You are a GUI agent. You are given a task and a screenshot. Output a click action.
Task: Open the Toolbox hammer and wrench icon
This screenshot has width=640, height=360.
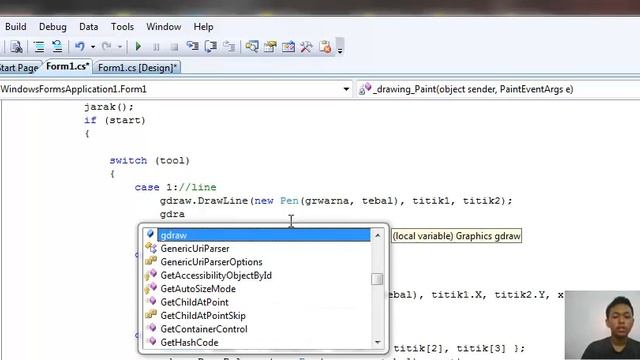[307, 47]
